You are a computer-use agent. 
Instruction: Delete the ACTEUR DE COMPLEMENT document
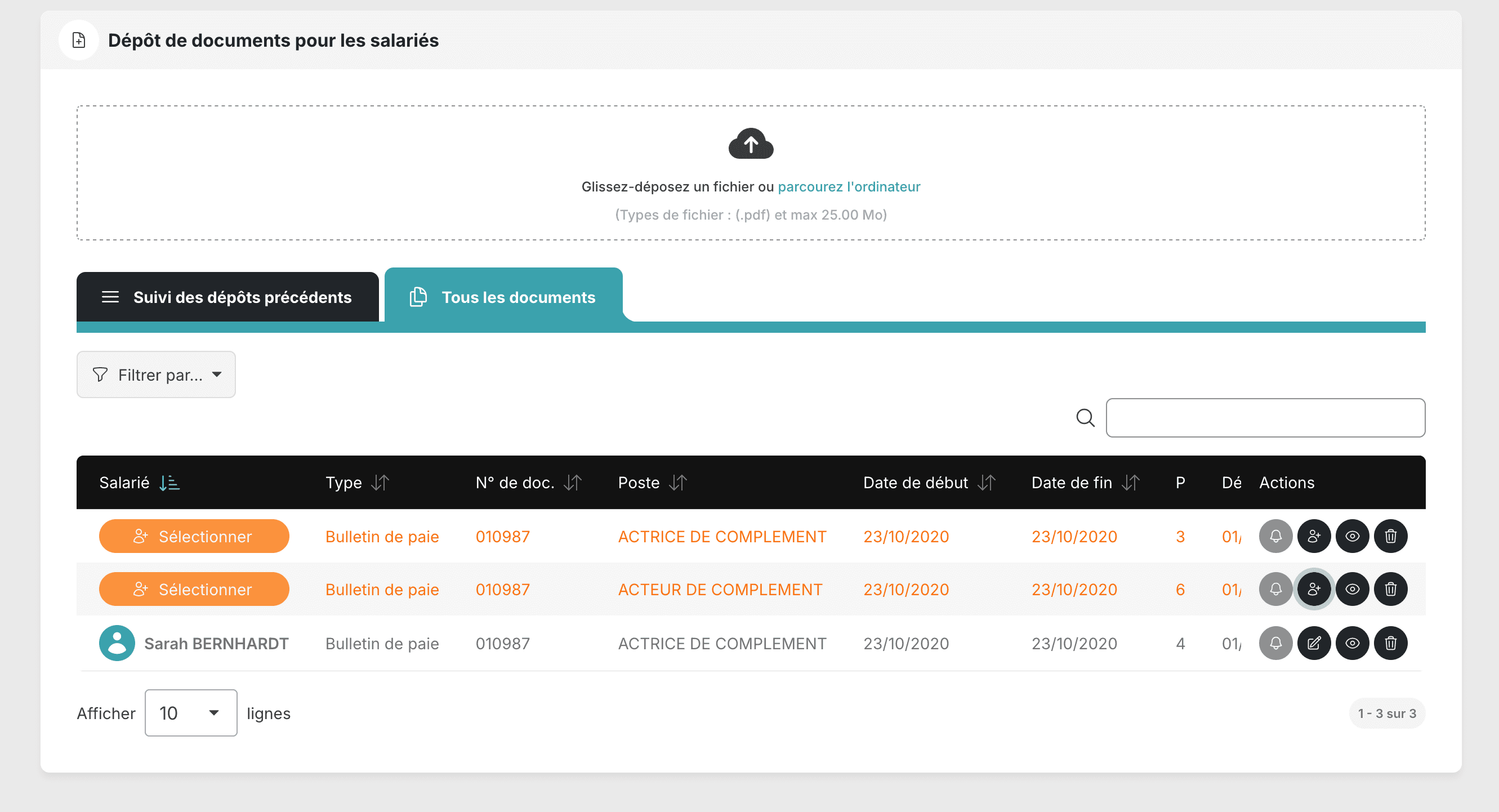click(x=1391, y=589)
